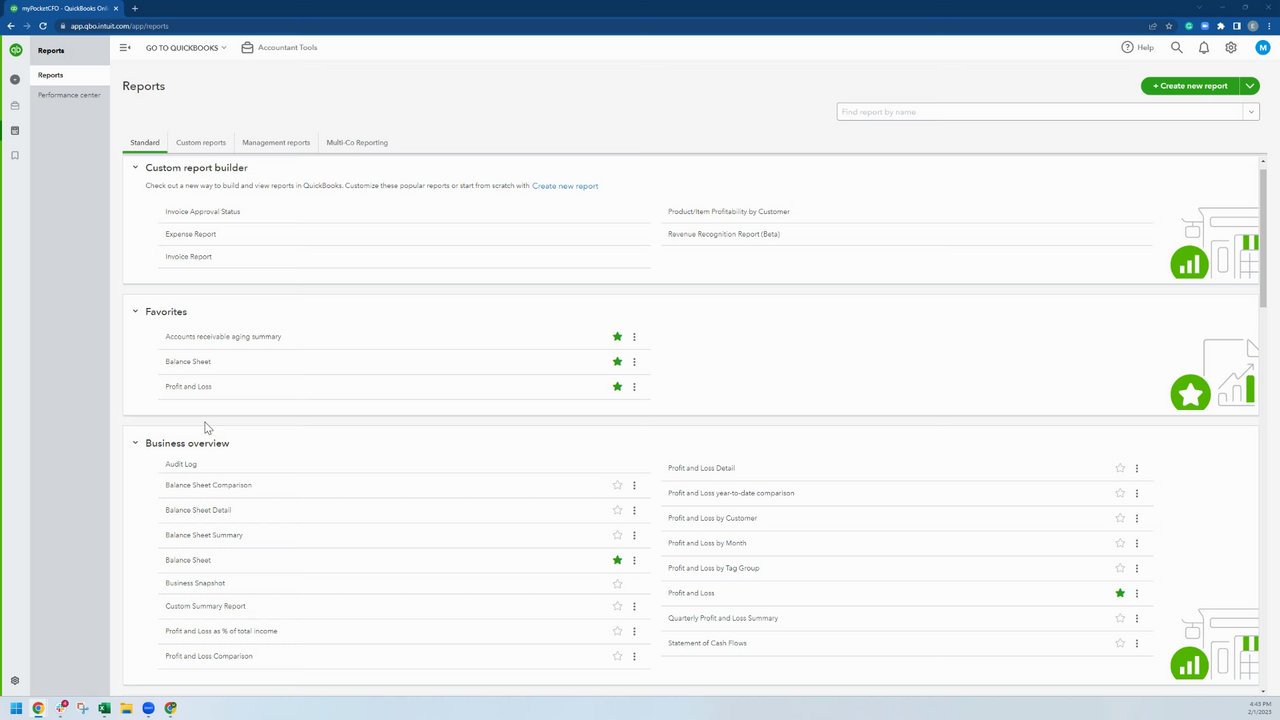This screenshot has width=1280, height=720.
Task: Open the notifications bell
Action: (1204, 47)
